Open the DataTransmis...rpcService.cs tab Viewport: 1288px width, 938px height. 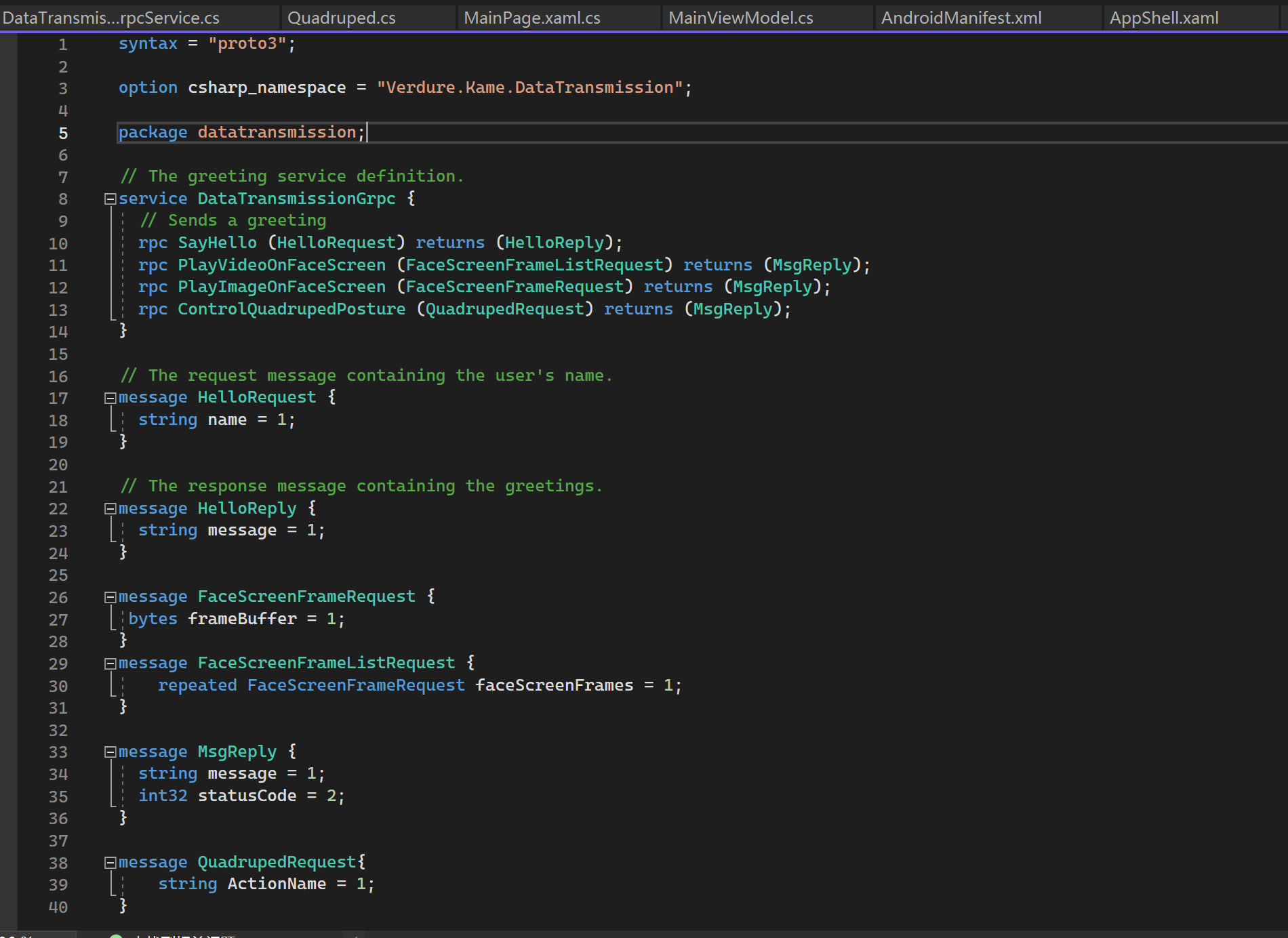[x=111, y=18]
